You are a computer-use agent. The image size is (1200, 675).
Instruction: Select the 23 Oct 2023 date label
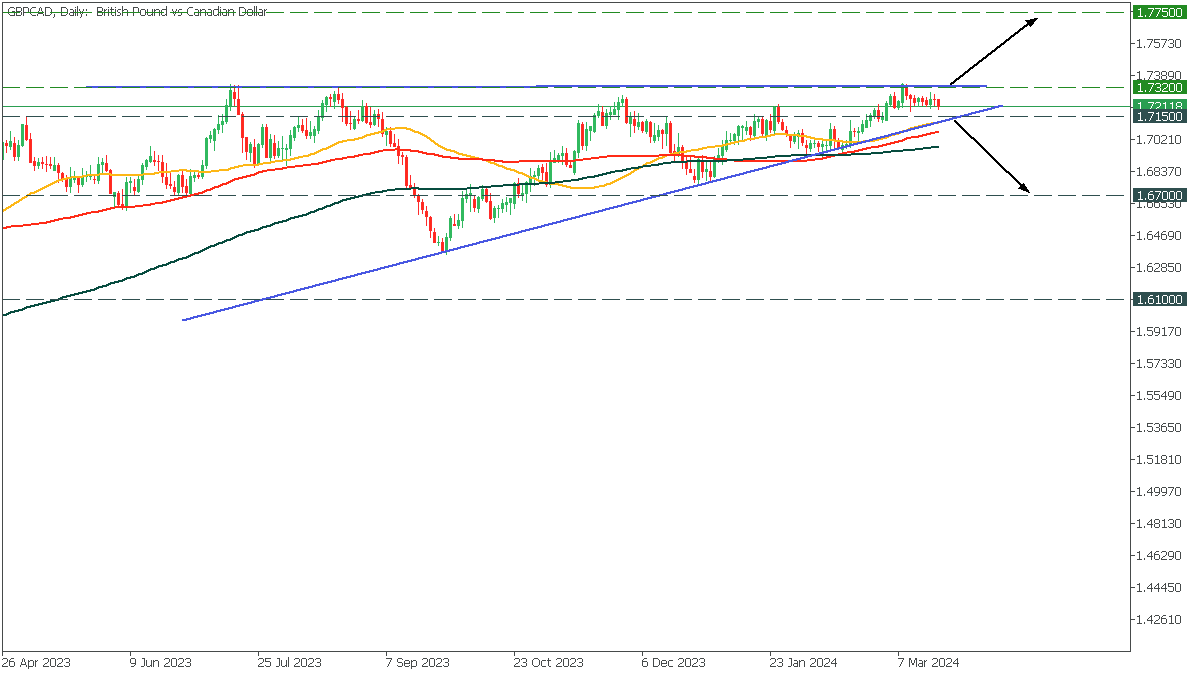pos(547,662)
